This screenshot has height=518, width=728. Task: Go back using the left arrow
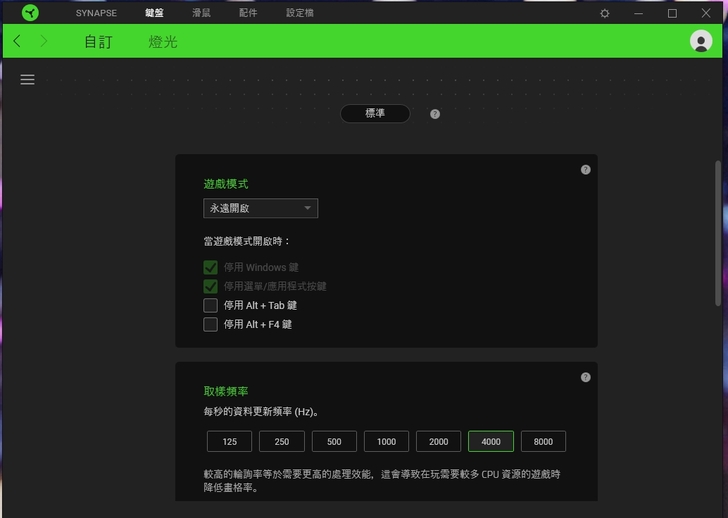17,41
